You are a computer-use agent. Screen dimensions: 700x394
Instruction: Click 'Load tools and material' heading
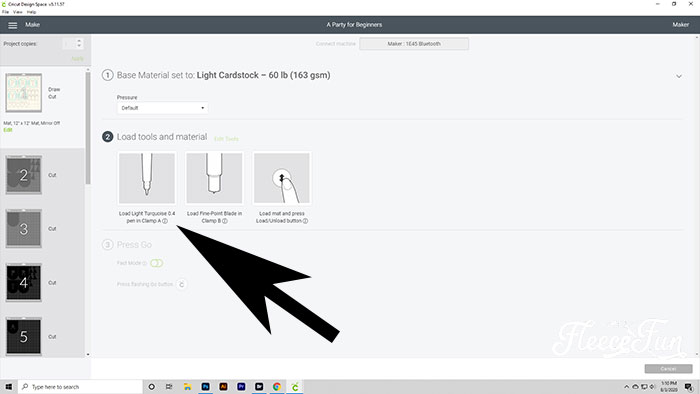point(162,137)
